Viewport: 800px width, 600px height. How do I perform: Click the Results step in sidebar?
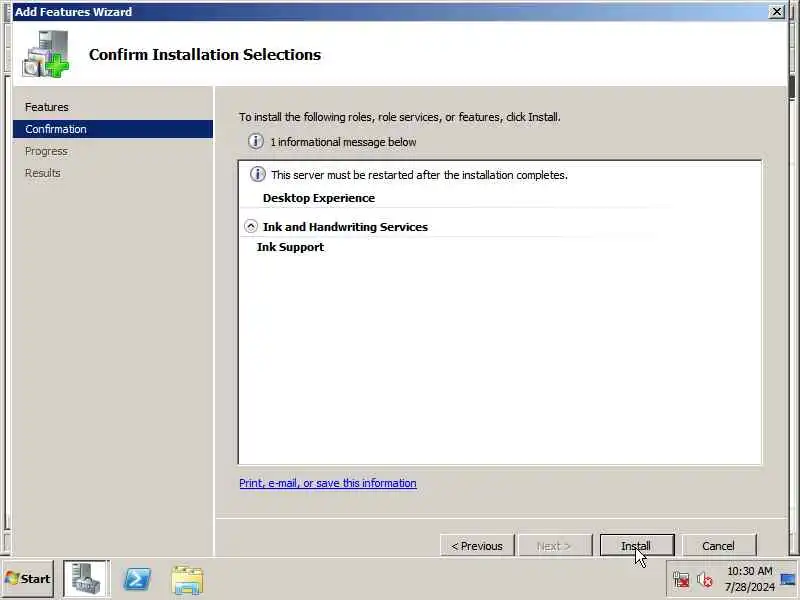42,173
